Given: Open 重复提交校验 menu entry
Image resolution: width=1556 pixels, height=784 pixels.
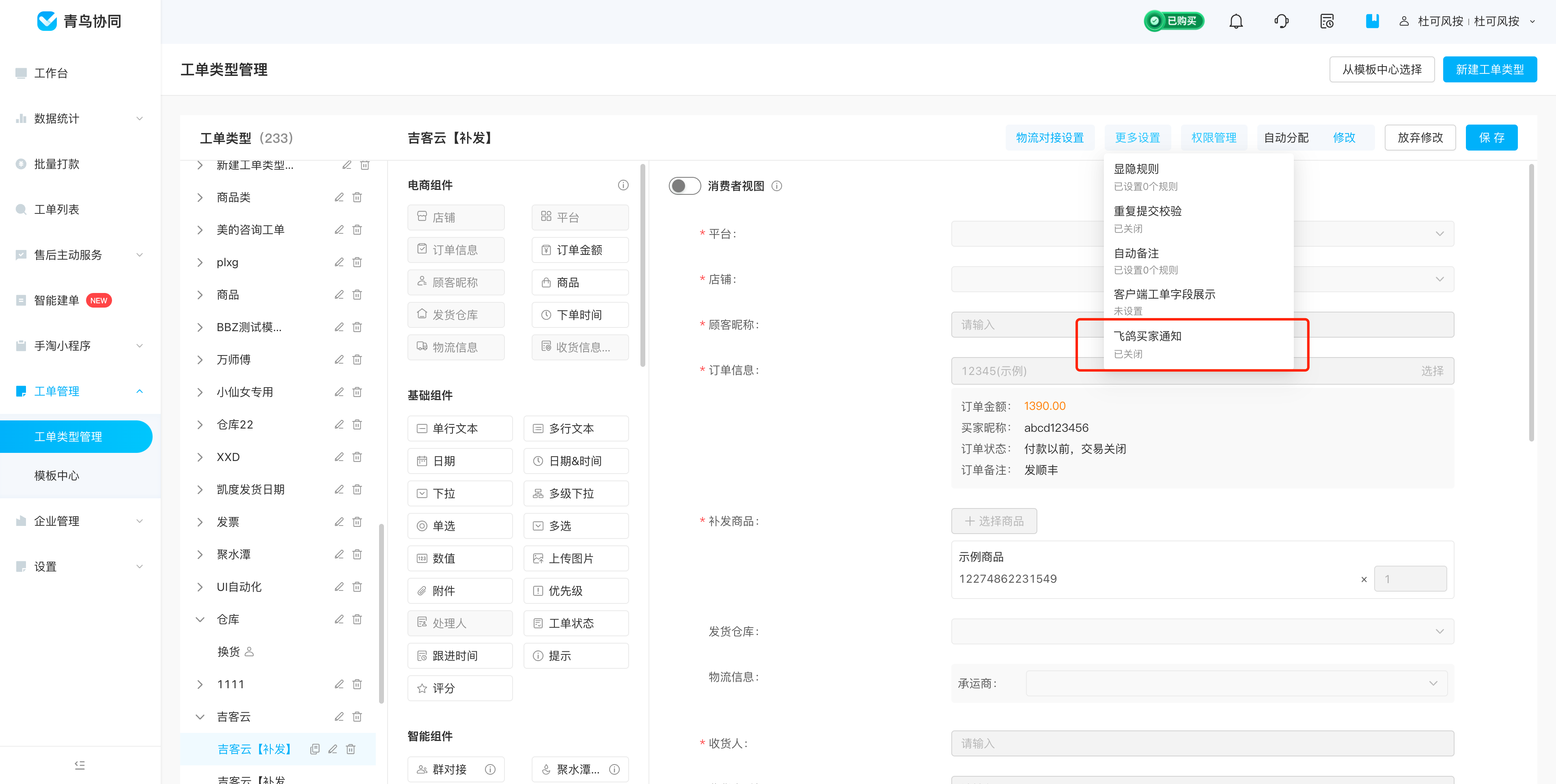Looking at the screenshot, I should tap(1198, 219).
